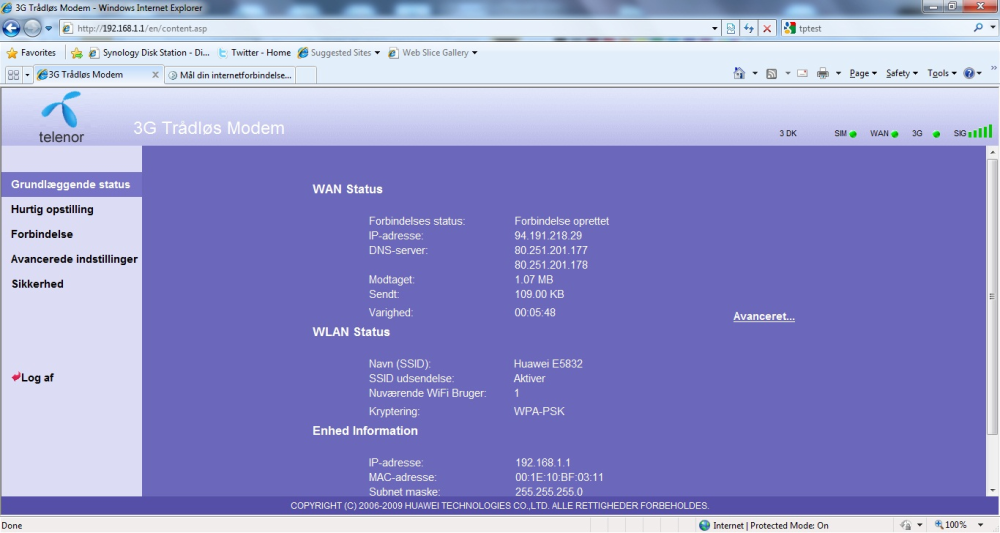Click the WAN green status indicator
Screen dimensions: 1000x533
(x=895, y=134)
